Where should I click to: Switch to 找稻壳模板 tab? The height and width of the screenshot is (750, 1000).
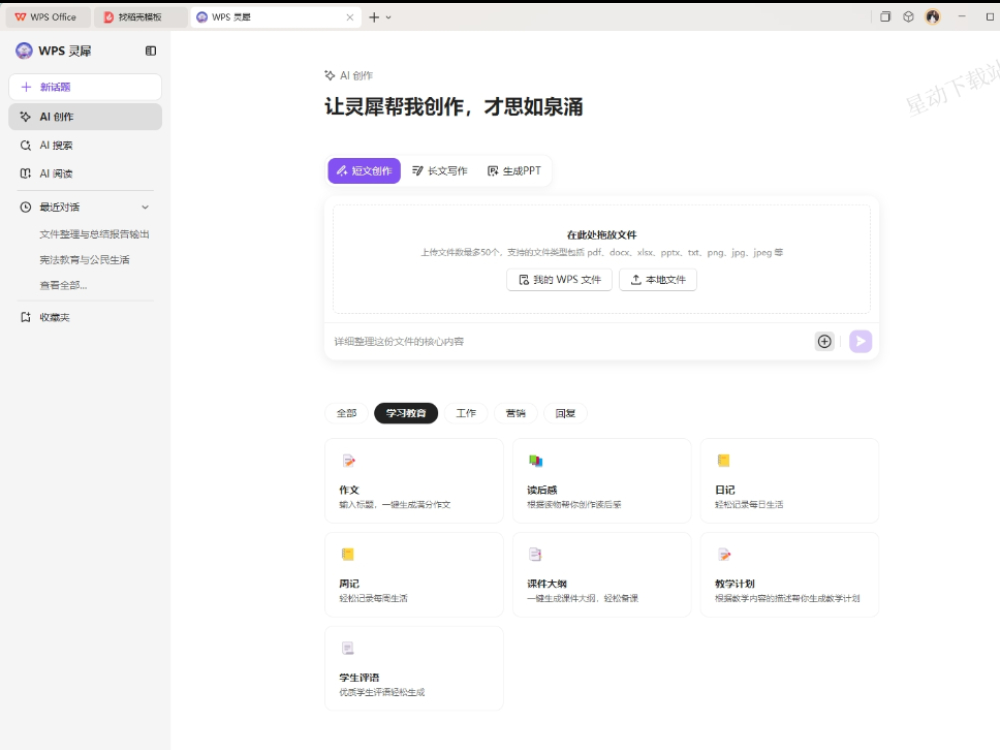[140, 17]
